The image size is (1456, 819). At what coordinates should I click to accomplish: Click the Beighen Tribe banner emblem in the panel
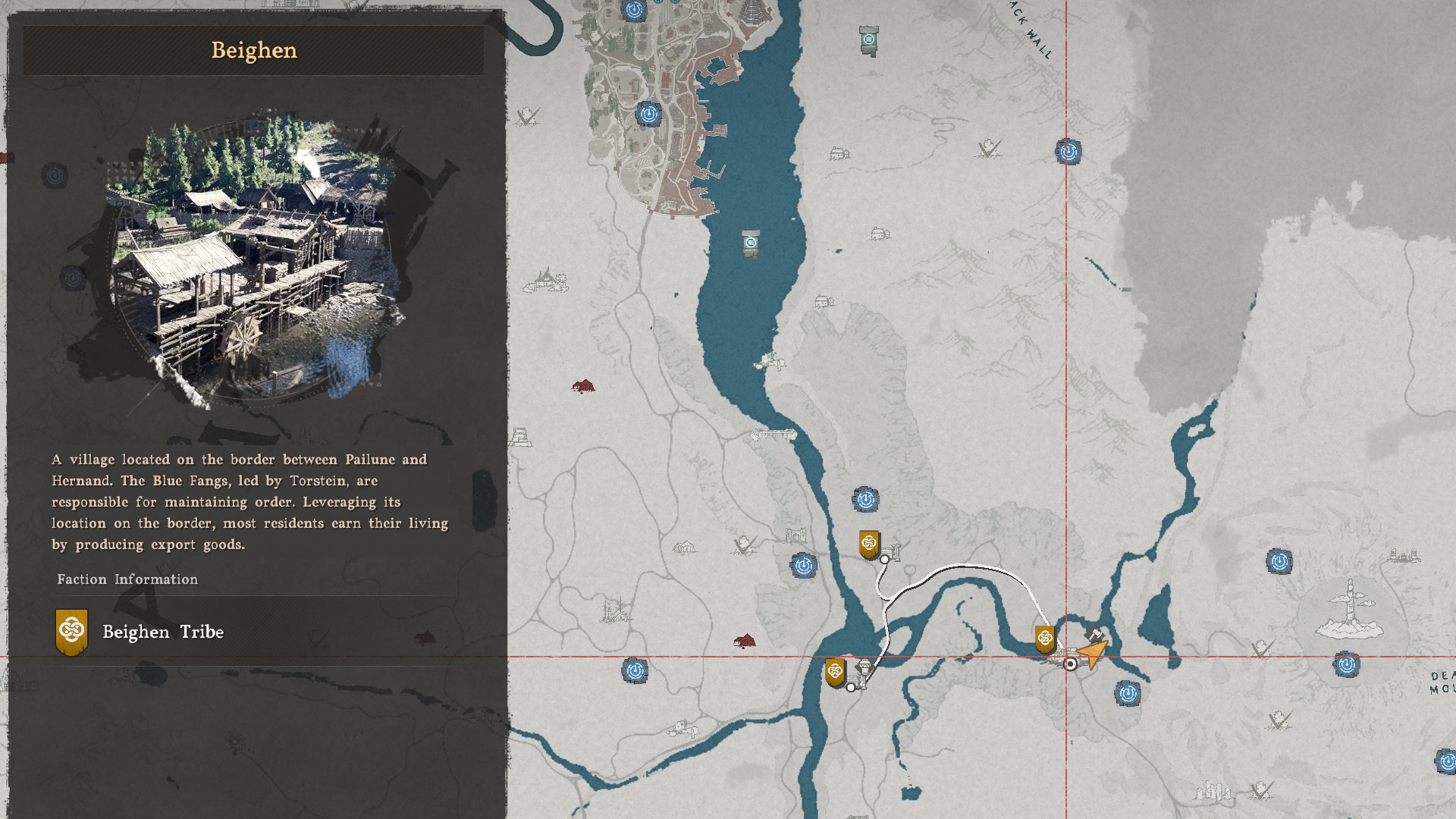click(x=71, y=632)
